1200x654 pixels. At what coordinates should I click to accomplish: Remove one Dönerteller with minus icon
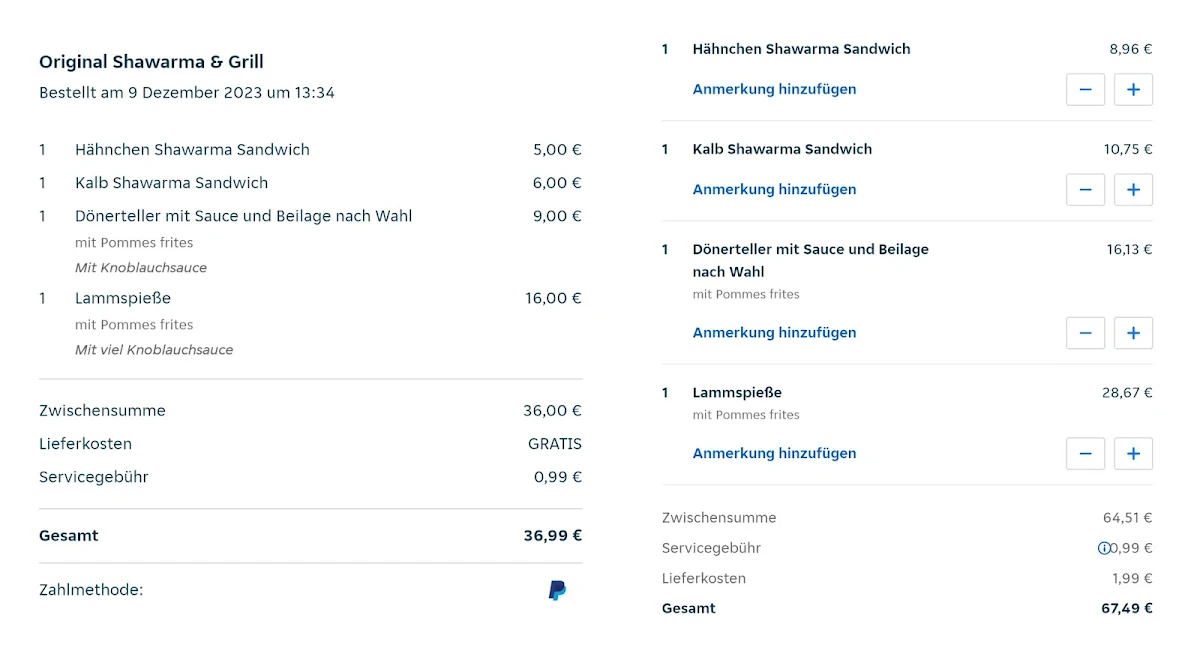pyautogui.click(x=1085, y=333)
